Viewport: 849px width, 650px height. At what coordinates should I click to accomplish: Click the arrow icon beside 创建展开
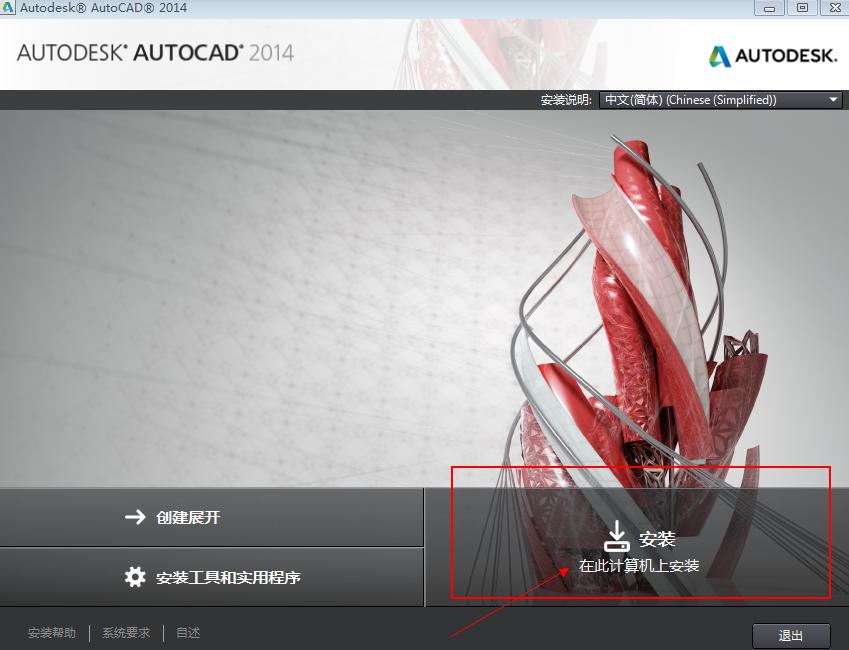(134, 517)
